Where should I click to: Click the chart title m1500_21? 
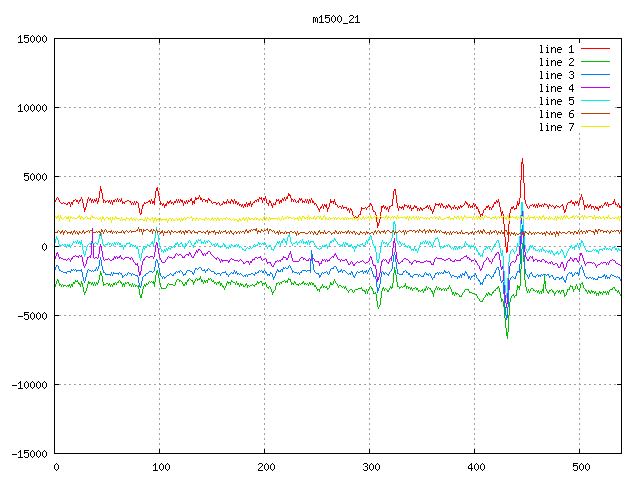pos(336,20)
